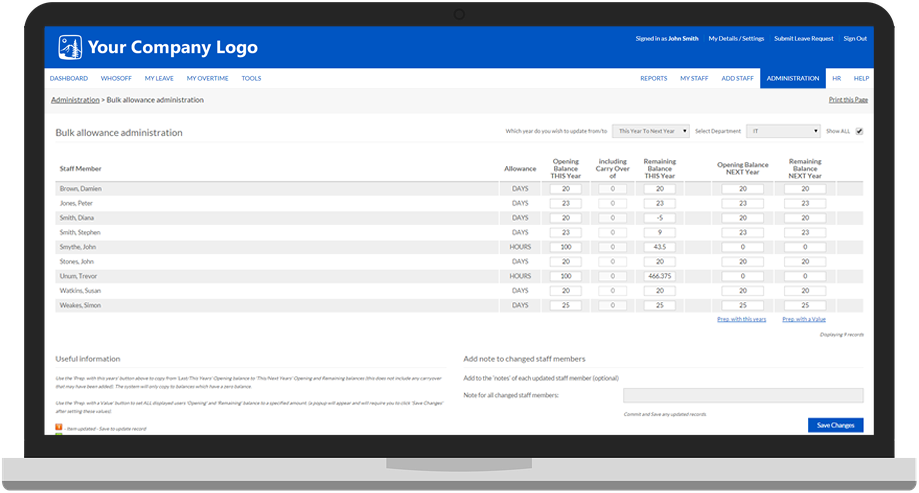Click the note for all changed staff field
This screenshot has height=493, width=919.
pos(743,396)
